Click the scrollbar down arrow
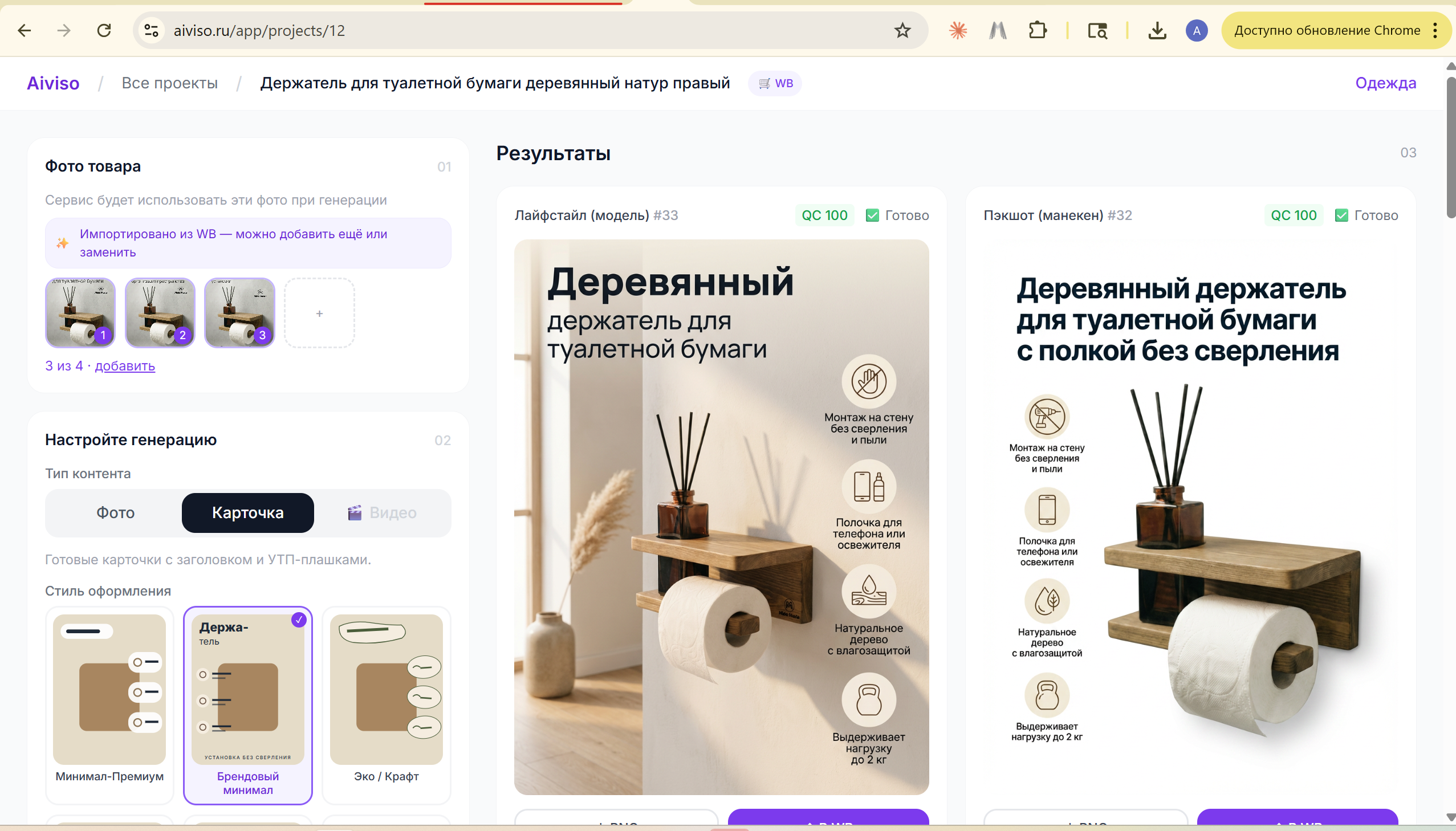This screenshot has width=1456, height=831. pyautogui.click(x=1450, y=817)
